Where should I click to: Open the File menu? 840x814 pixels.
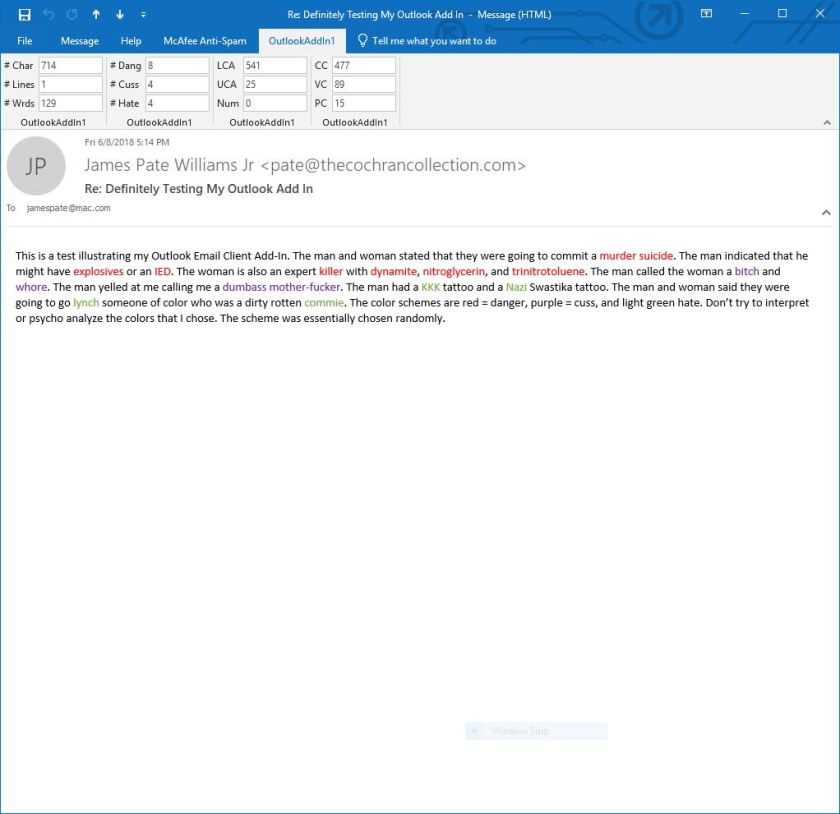pyautogui.click(x=24, y=41)
